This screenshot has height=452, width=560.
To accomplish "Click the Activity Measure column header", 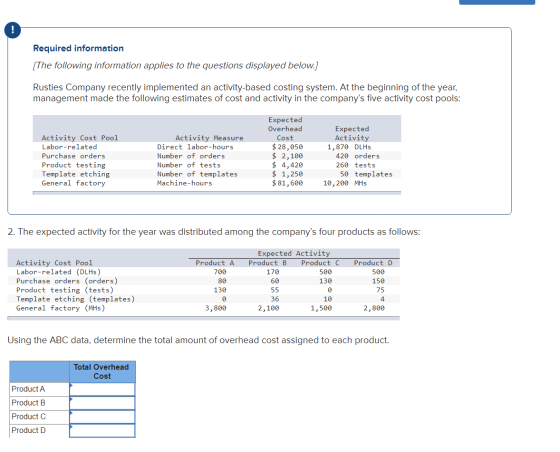I will [x=209, y=138].
